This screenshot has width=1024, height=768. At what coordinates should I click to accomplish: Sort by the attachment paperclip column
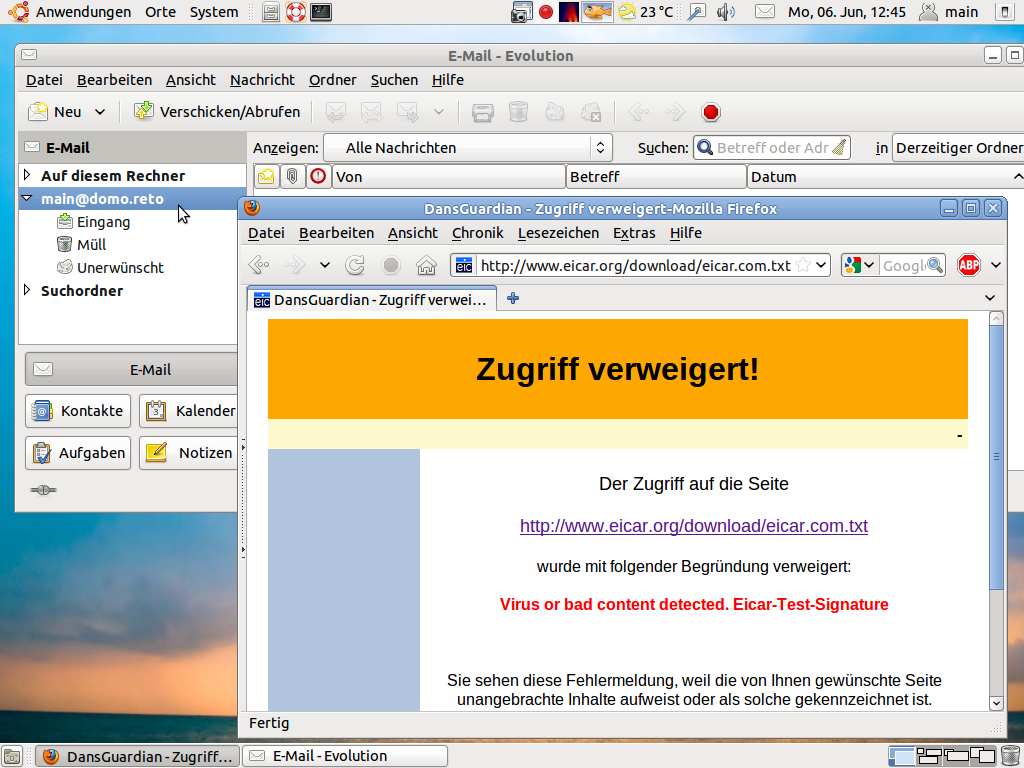point(292,176)
